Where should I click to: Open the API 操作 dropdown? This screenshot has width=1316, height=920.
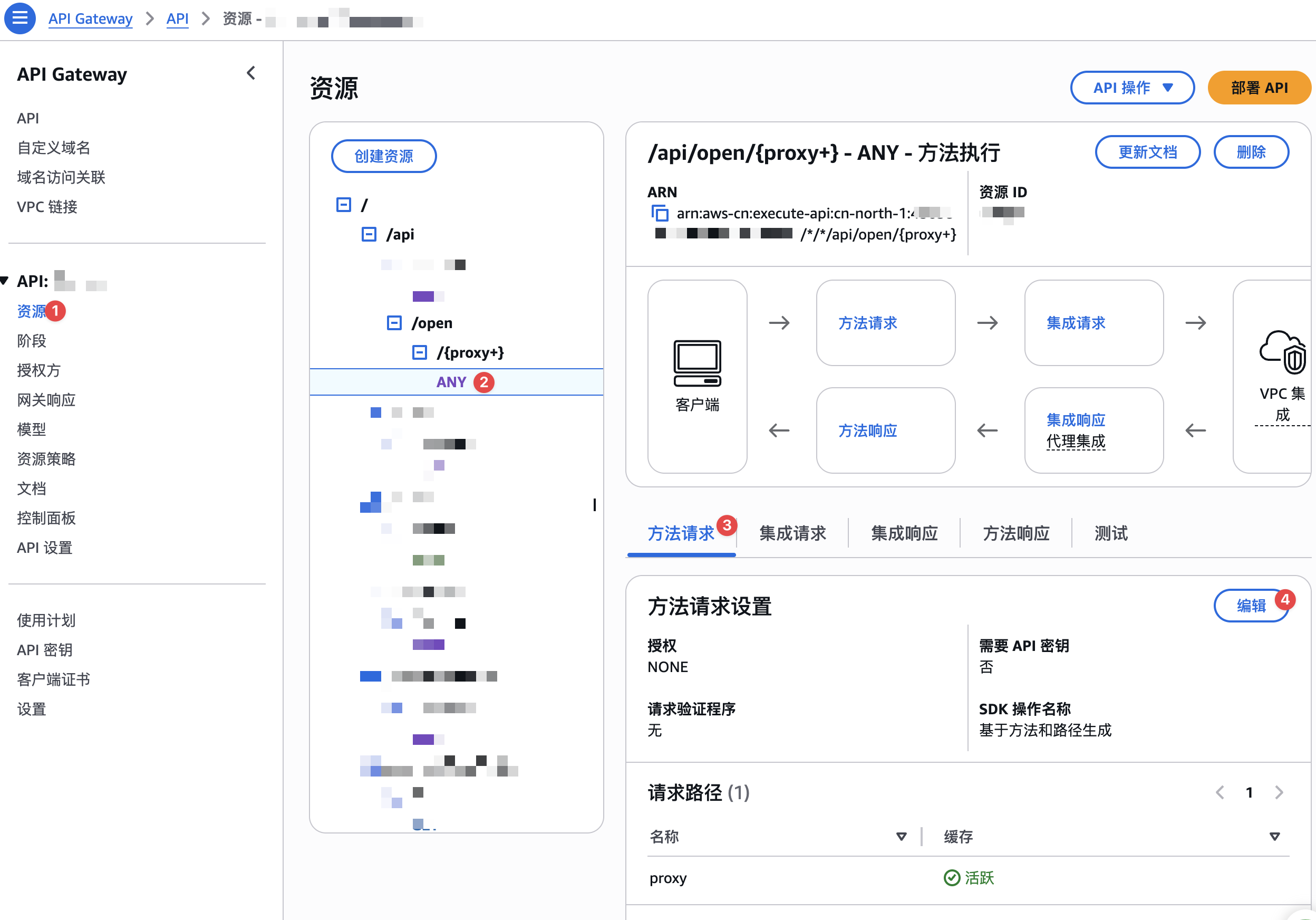point(1132,87)
